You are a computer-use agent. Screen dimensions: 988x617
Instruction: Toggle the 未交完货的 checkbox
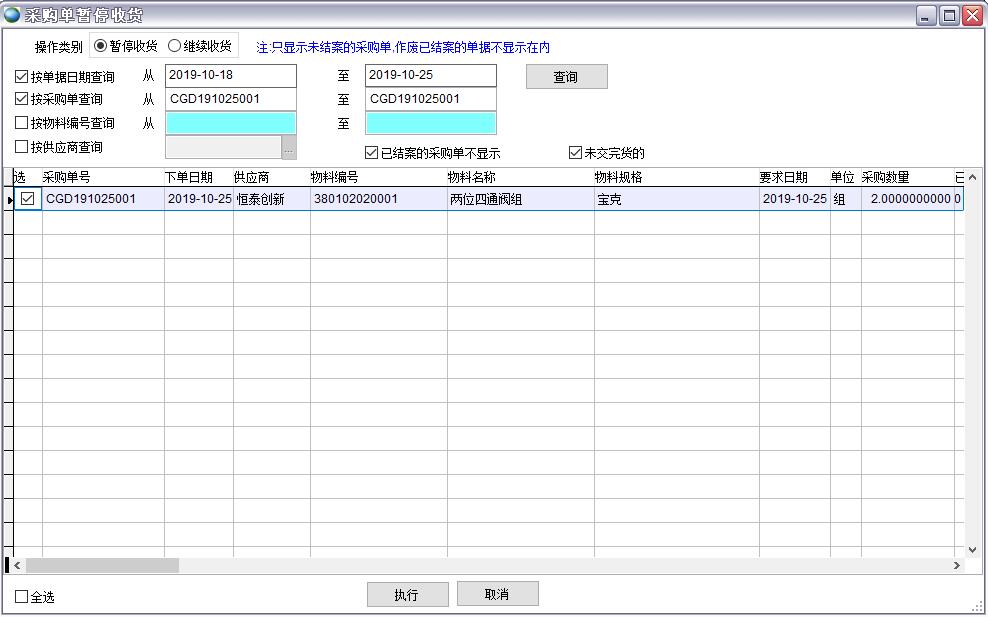(575, 153)
